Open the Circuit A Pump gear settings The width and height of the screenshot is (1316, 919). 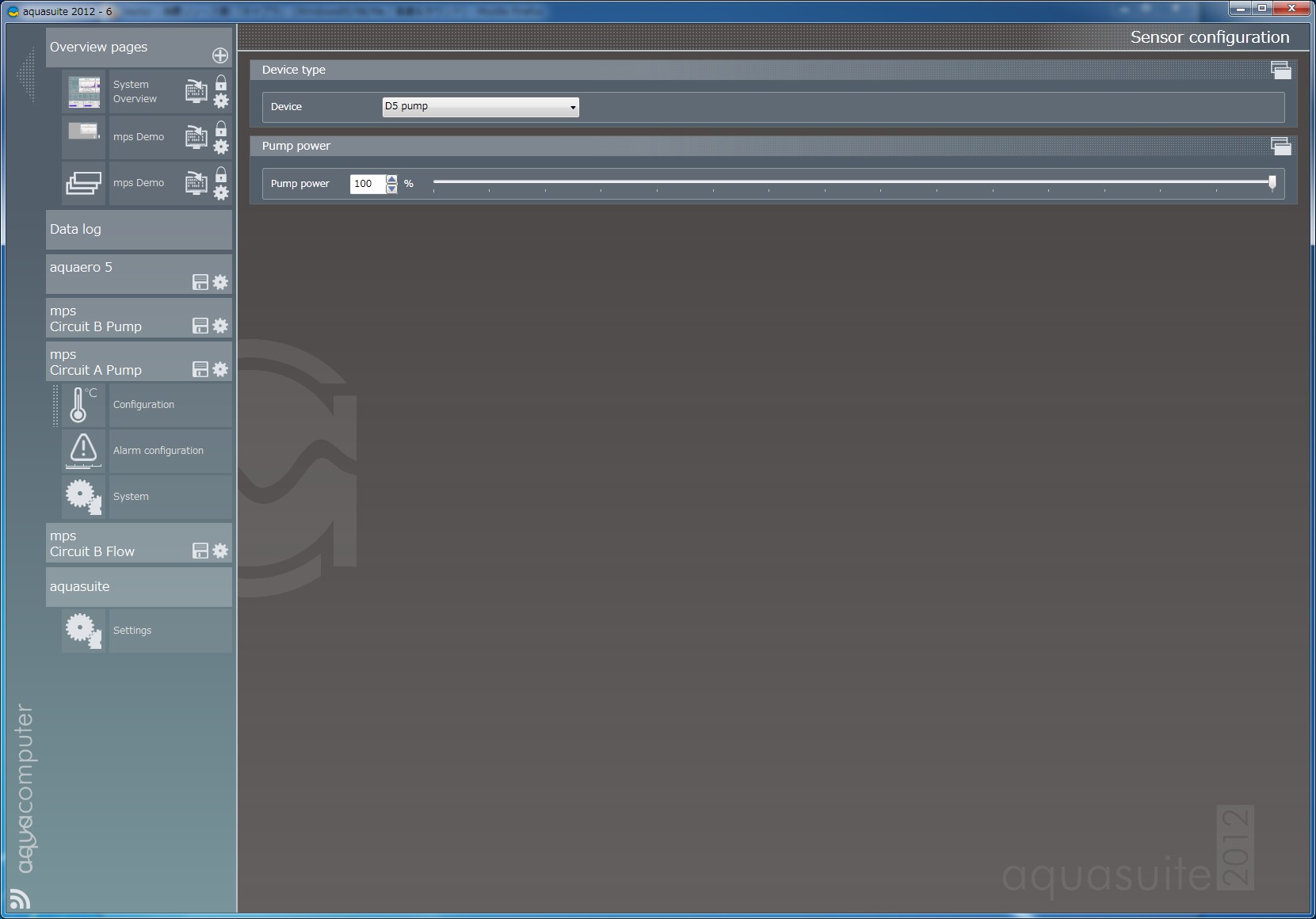click(x=220, y=369)
